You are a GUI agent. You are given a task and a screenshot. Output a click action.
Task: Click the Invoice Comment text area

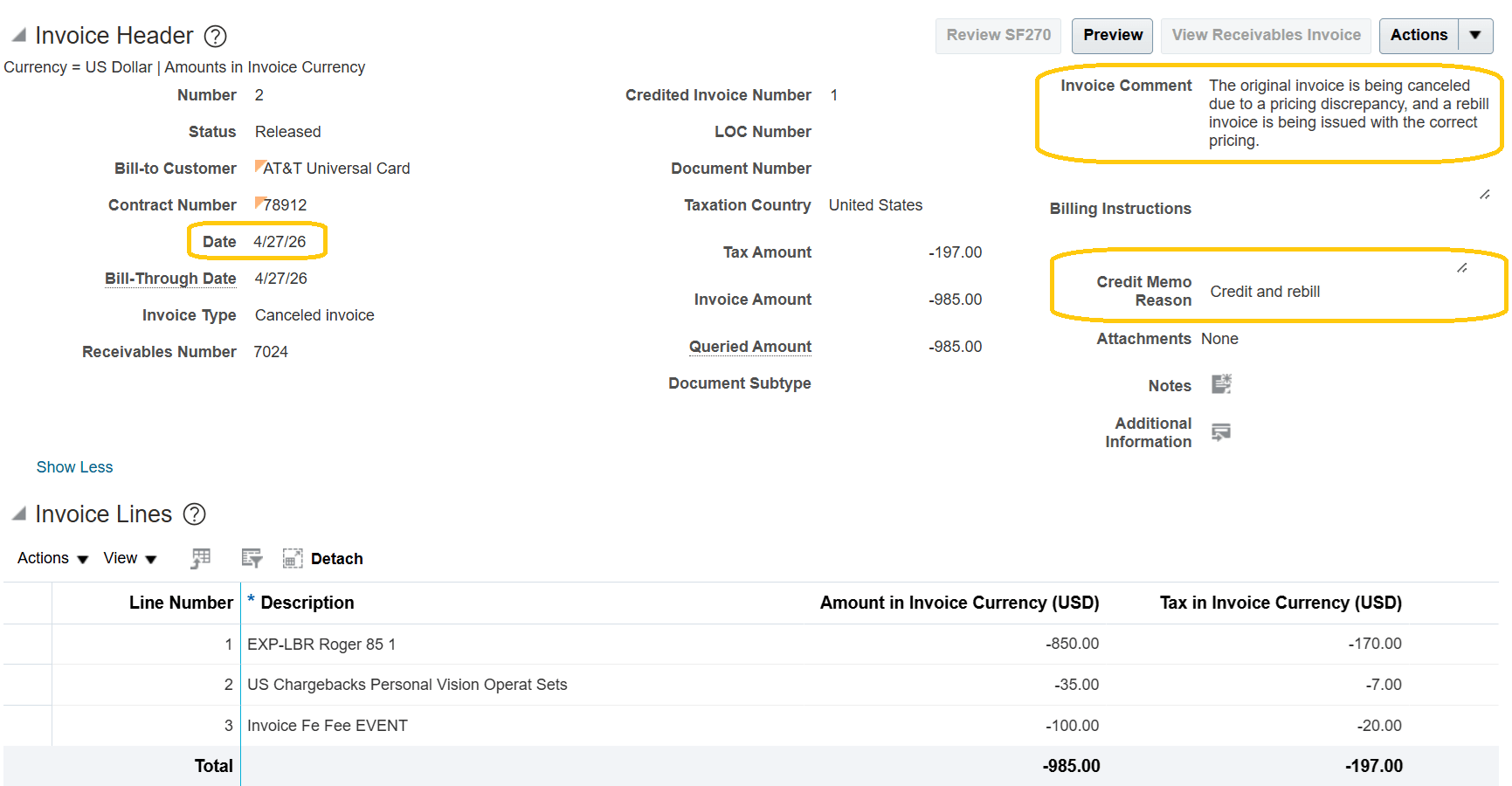point(1349,114)
